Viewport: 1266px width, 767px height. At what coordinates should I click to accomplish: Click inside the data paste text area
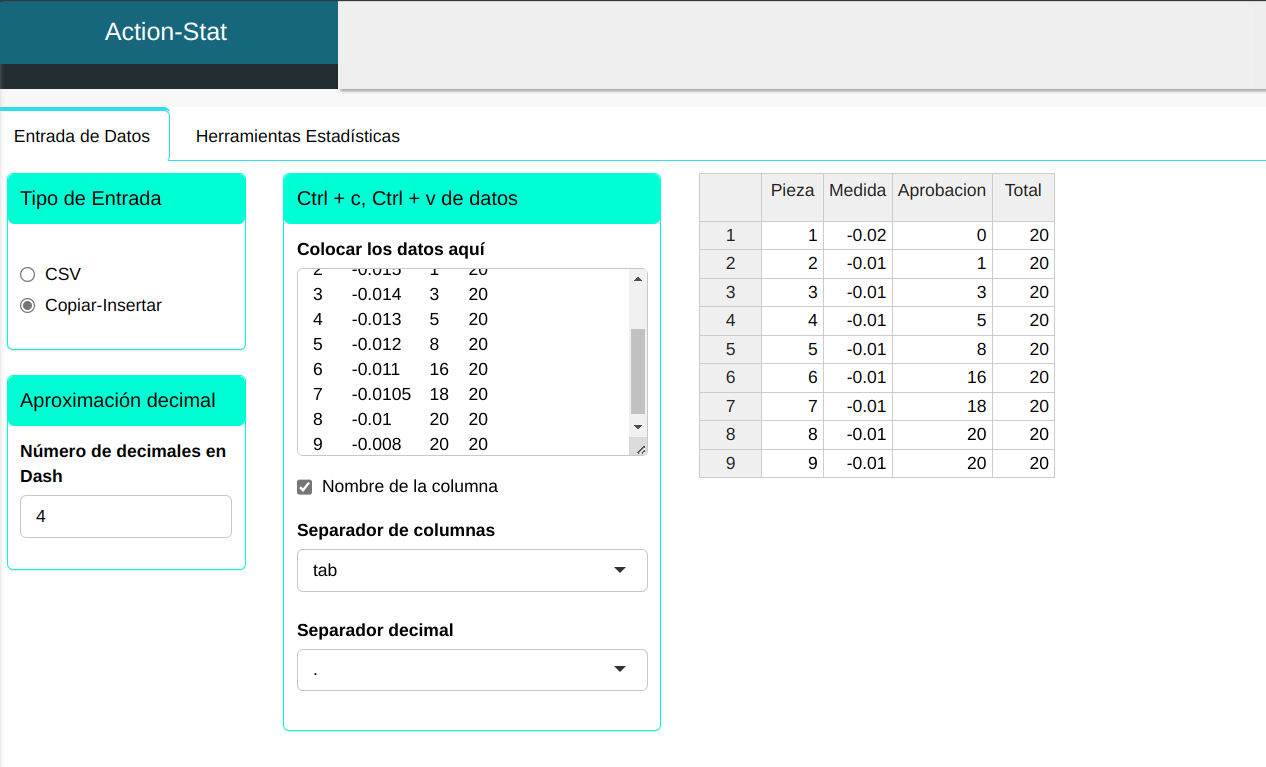(x=460, y=360)
